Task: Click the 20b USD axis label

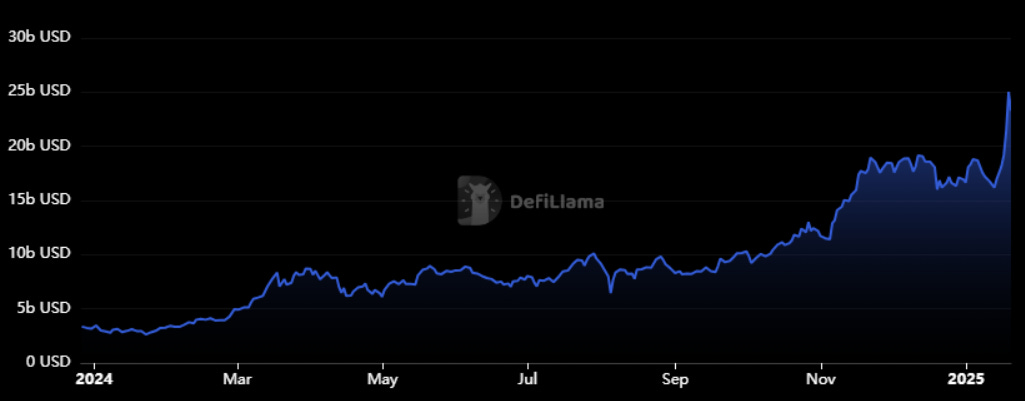Action: point(39,145)
